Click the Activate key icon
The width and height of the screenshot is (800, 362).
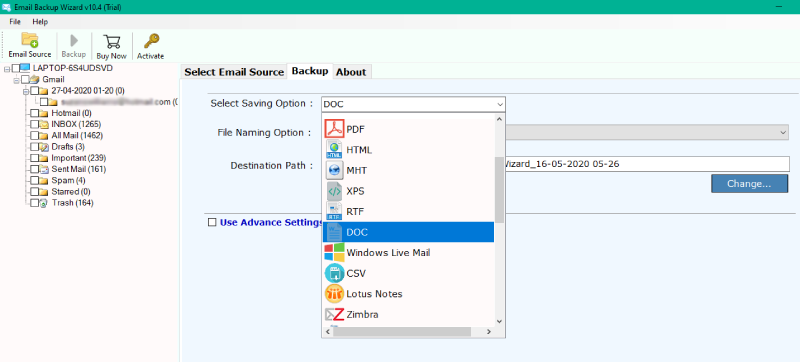(x=151, y=41)
